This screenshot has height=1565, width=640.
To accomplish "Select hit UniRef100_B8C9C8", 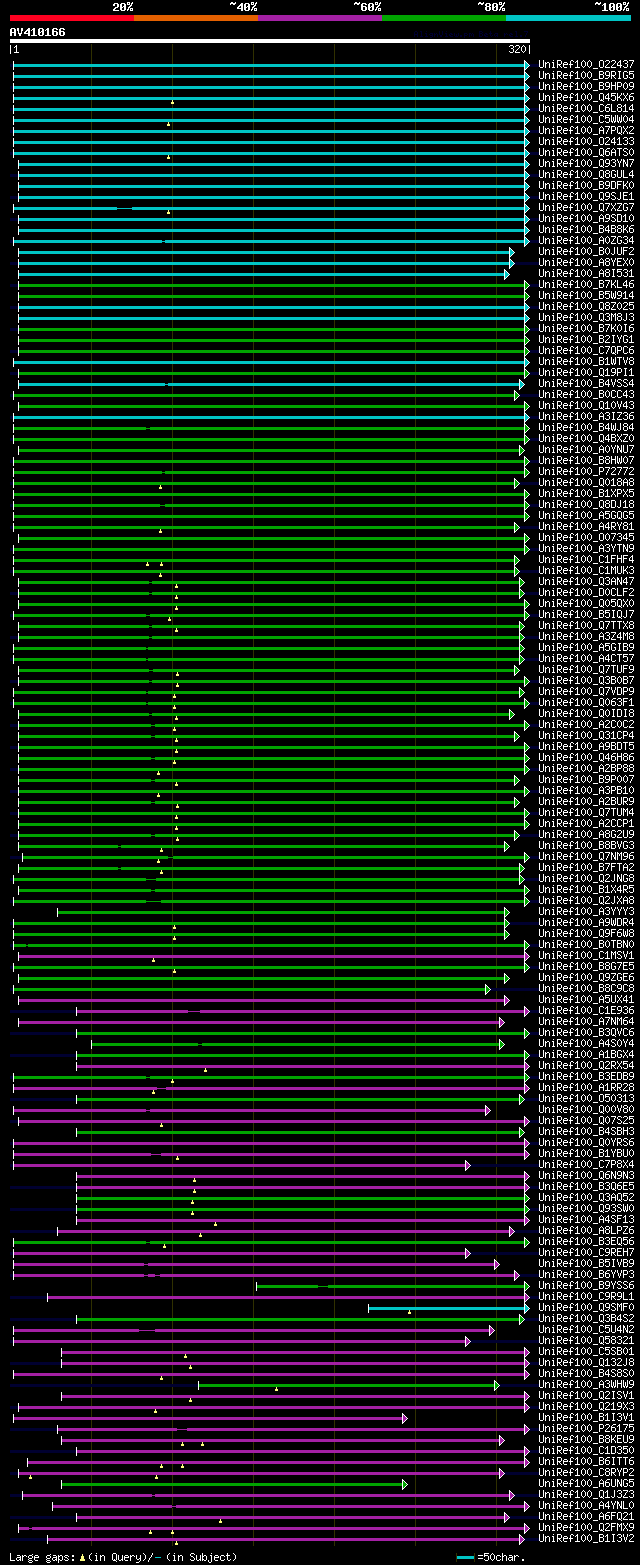I will coord(586,988).
